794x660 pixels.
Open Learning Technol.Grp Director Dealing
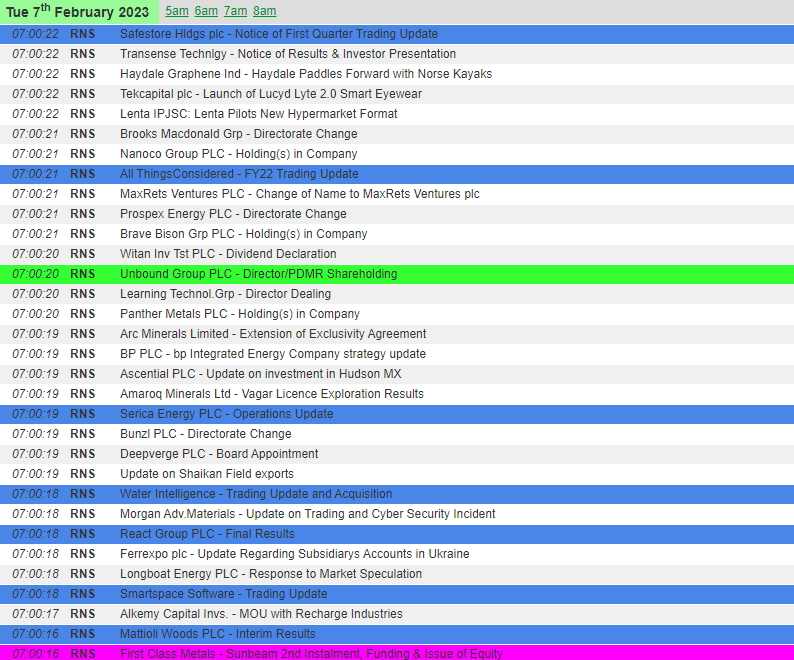(x=225, y=294)
